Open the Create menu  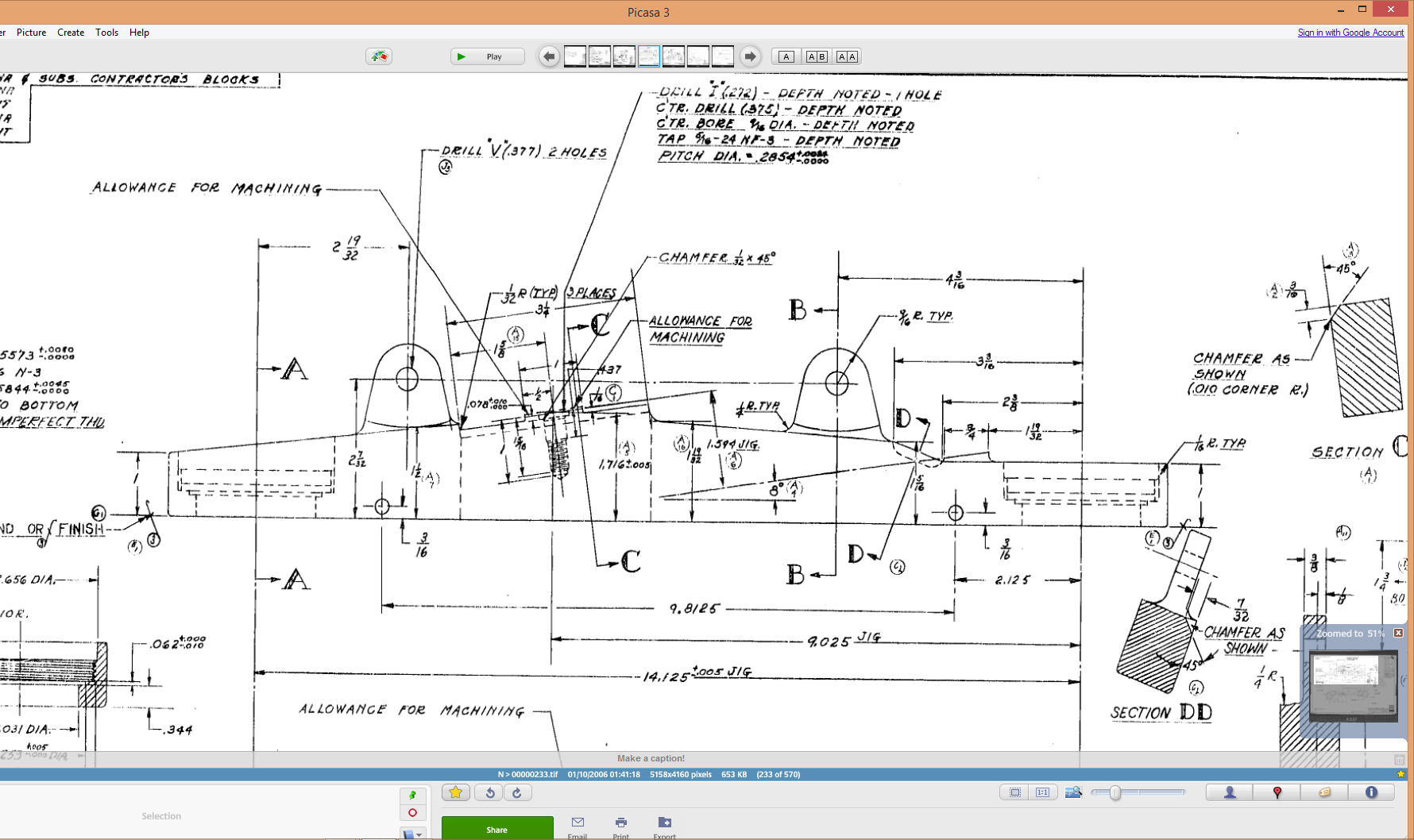(71, 33)
